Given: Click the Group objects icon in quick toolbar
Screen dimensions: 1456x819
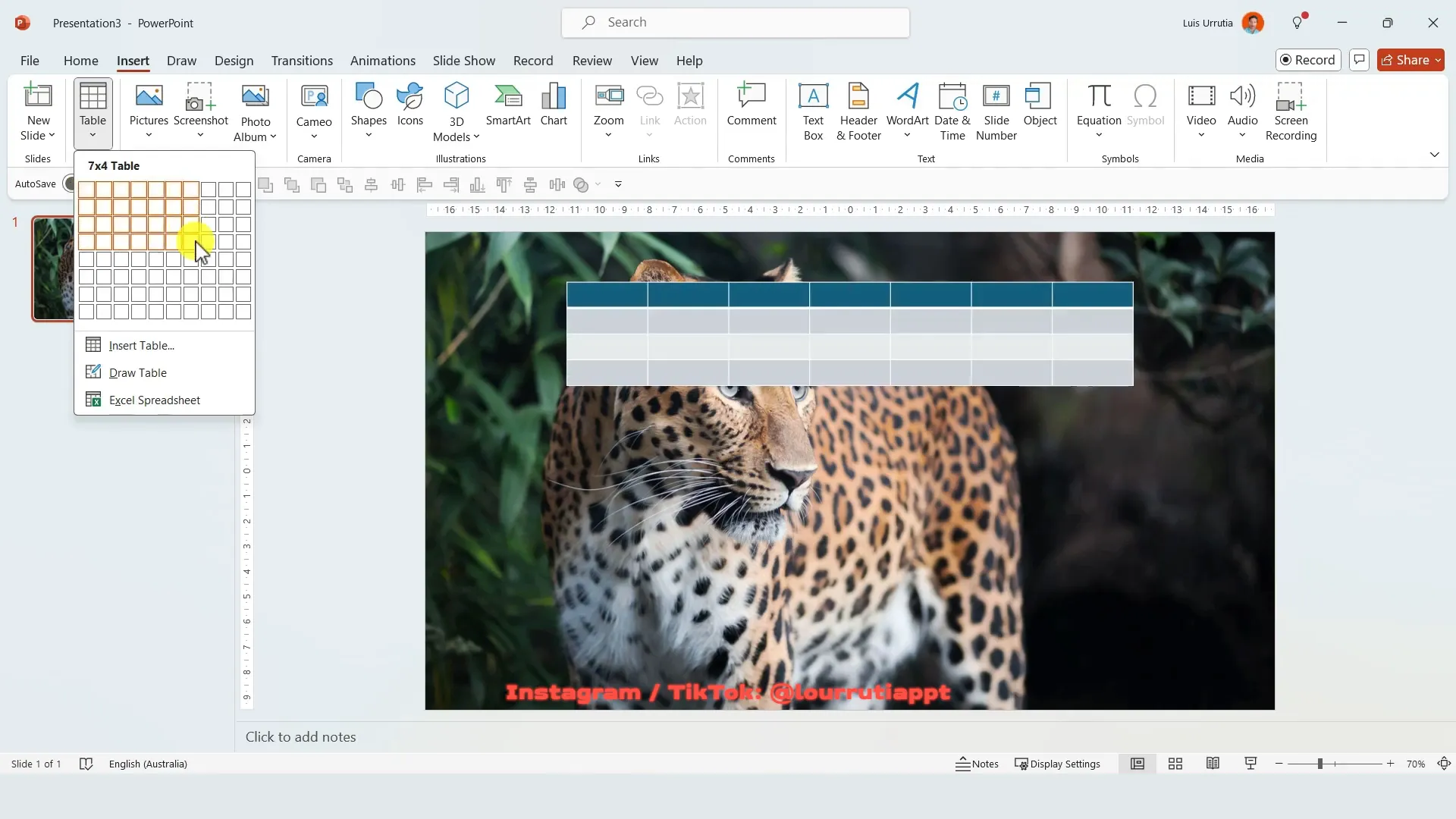Looking at the screenshot, I should (345, 184).
